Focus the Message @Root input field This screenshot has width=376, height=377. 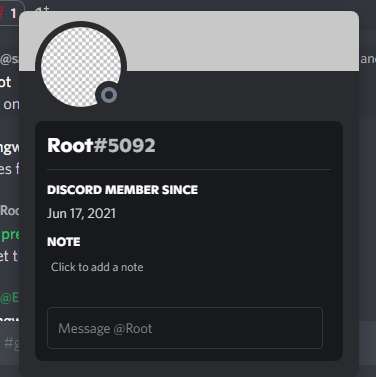coord(185,328)
